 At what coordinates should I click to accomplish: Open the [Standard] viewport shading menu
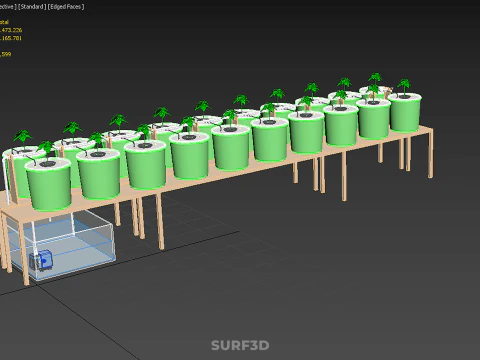(x=32, y=7)
